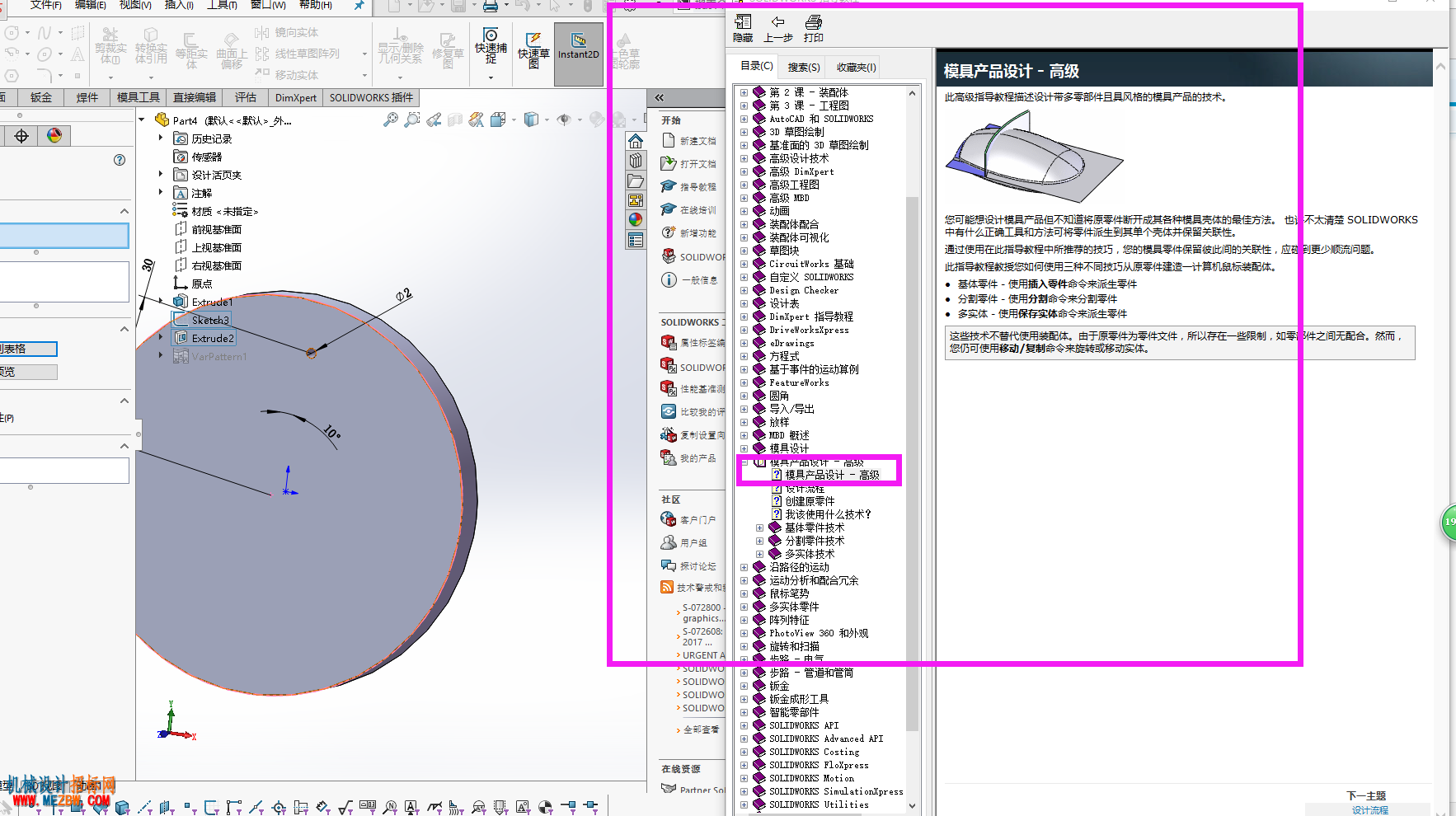Viewport: 1456px width, 816px height.
Task: Select the Sketch3 item in feature tree
Action: [210, 320]
